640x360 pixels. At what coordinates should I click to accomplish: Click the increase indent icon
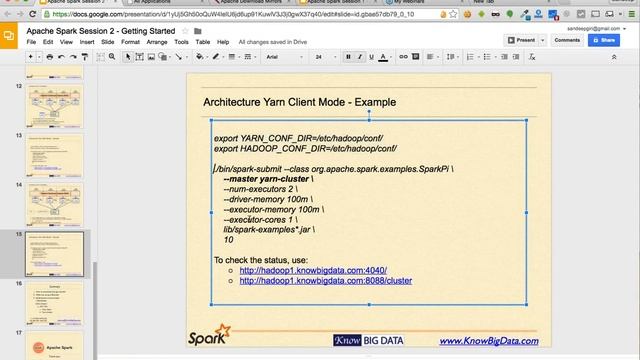point(516,57)
